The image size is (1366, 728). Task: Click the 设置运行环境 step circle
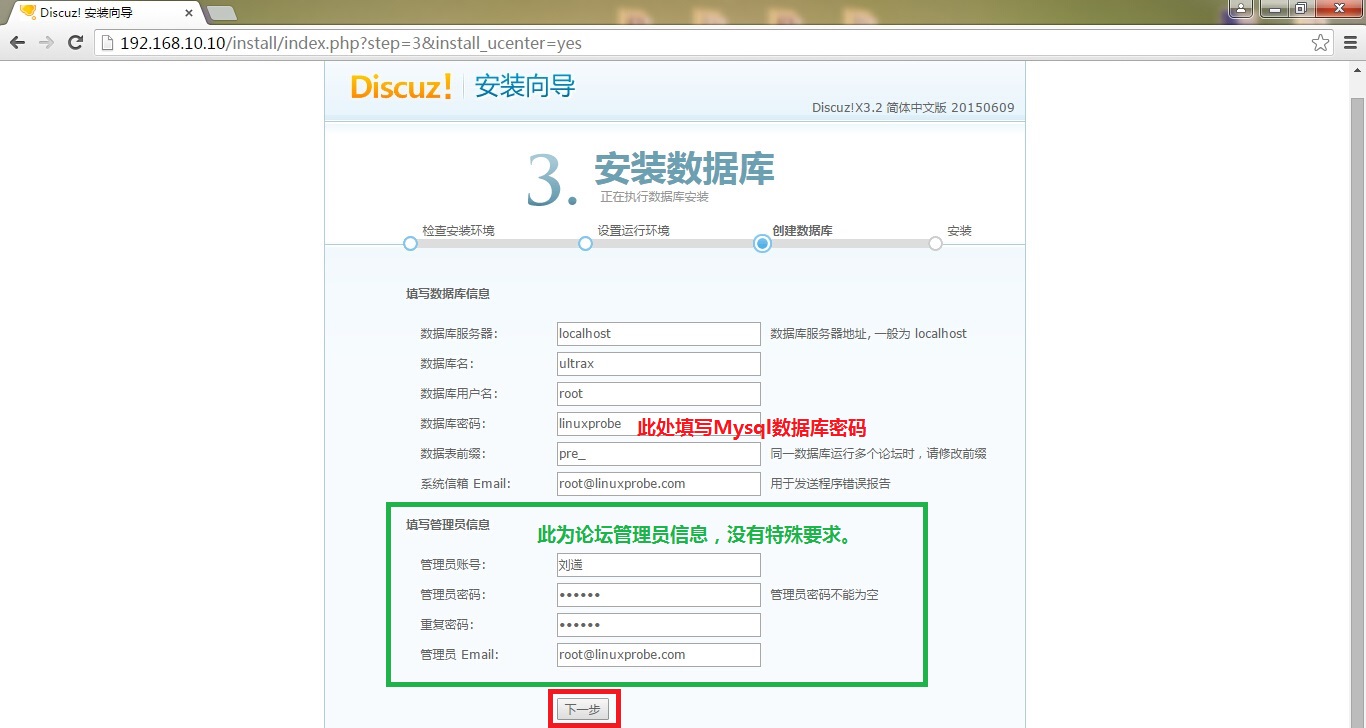coord(586,243)
